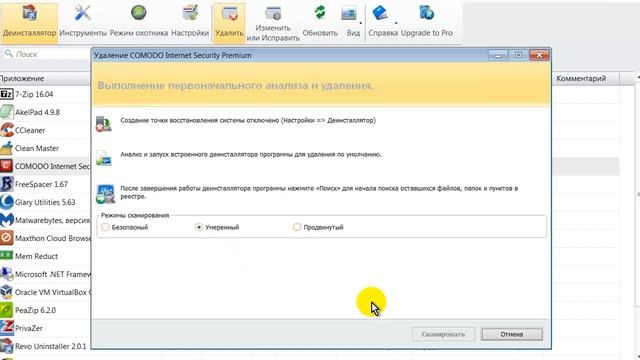This screenshot has height=360, width=640.
Task: Click the PrivaZer name text
Action: click(29, 328)
